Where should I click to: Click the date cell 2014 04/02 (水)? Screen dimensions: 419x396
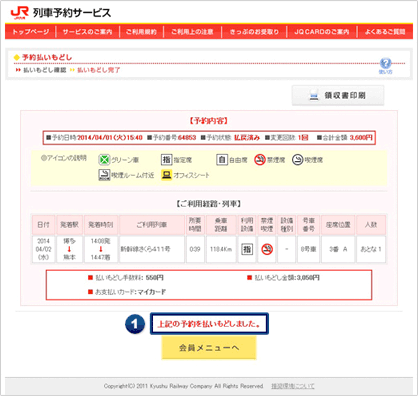tap(44, 249)
